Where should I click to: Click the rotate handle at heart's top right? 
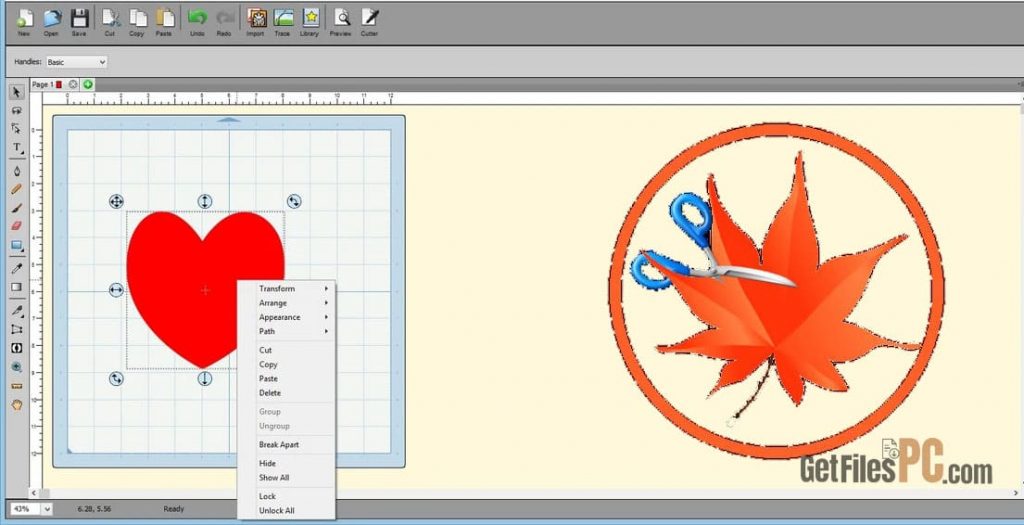(294, 201)
